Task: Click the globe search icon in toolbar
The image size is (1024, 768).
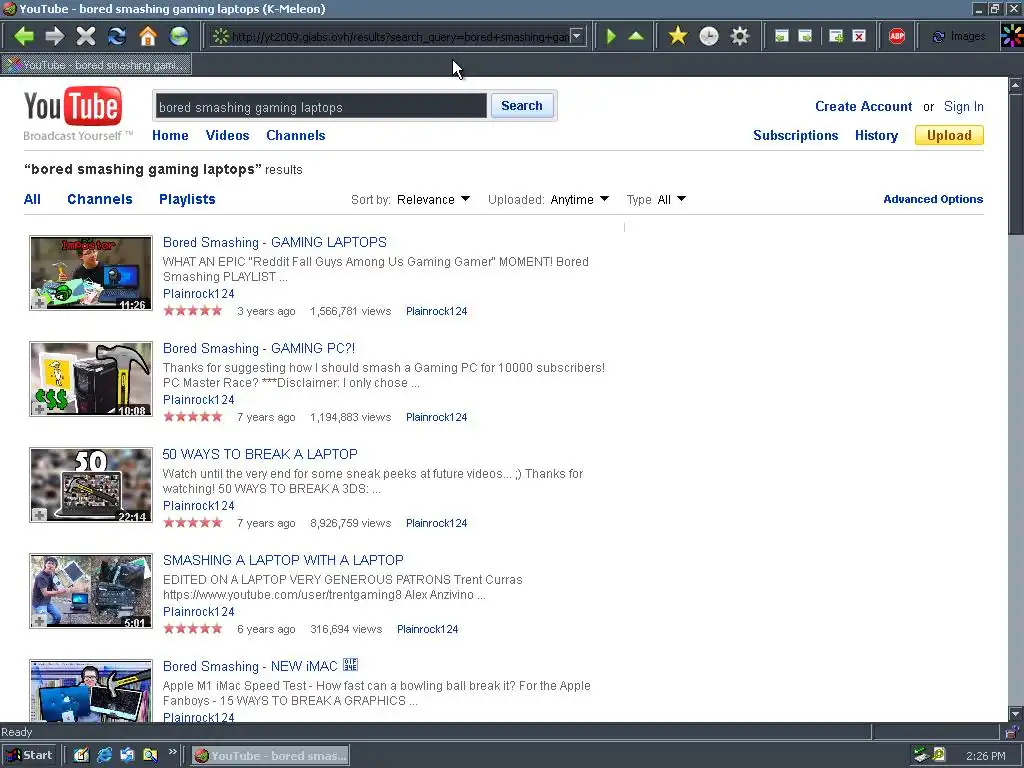Action: click(179, 36)
